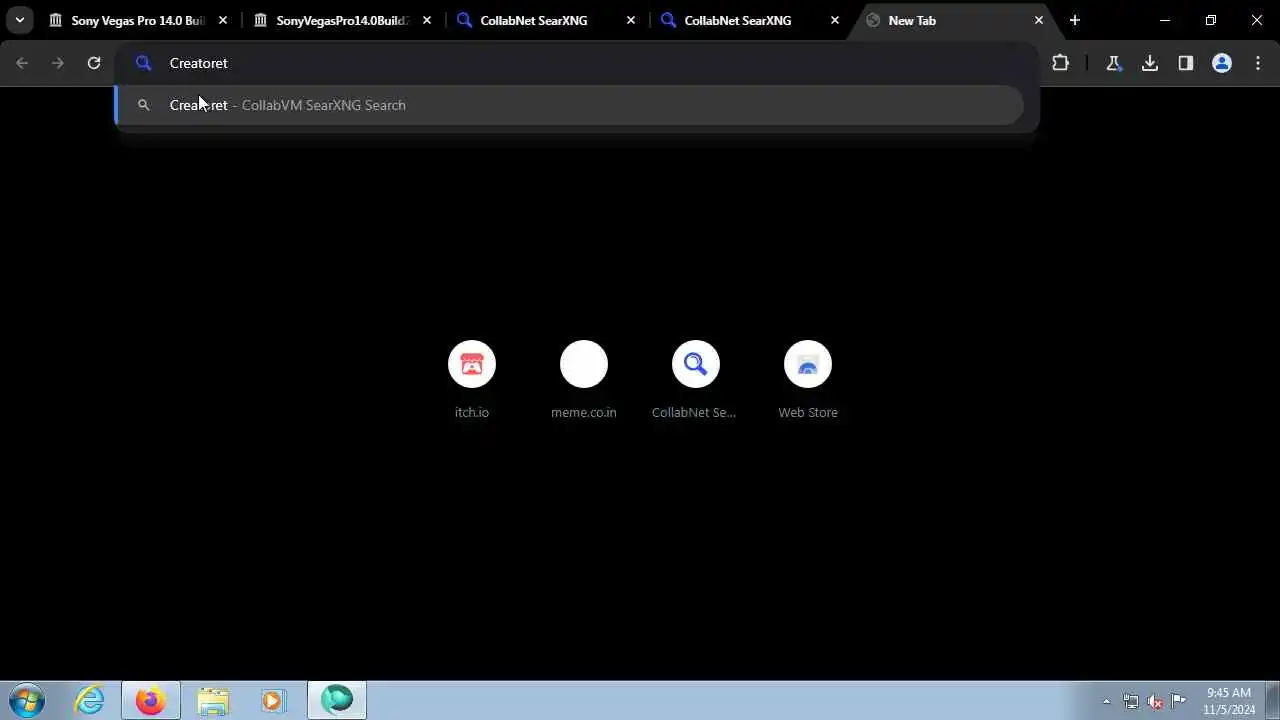Open the Action Center flag icon
Viewport: 1280px width, 720px height.
1179,701
